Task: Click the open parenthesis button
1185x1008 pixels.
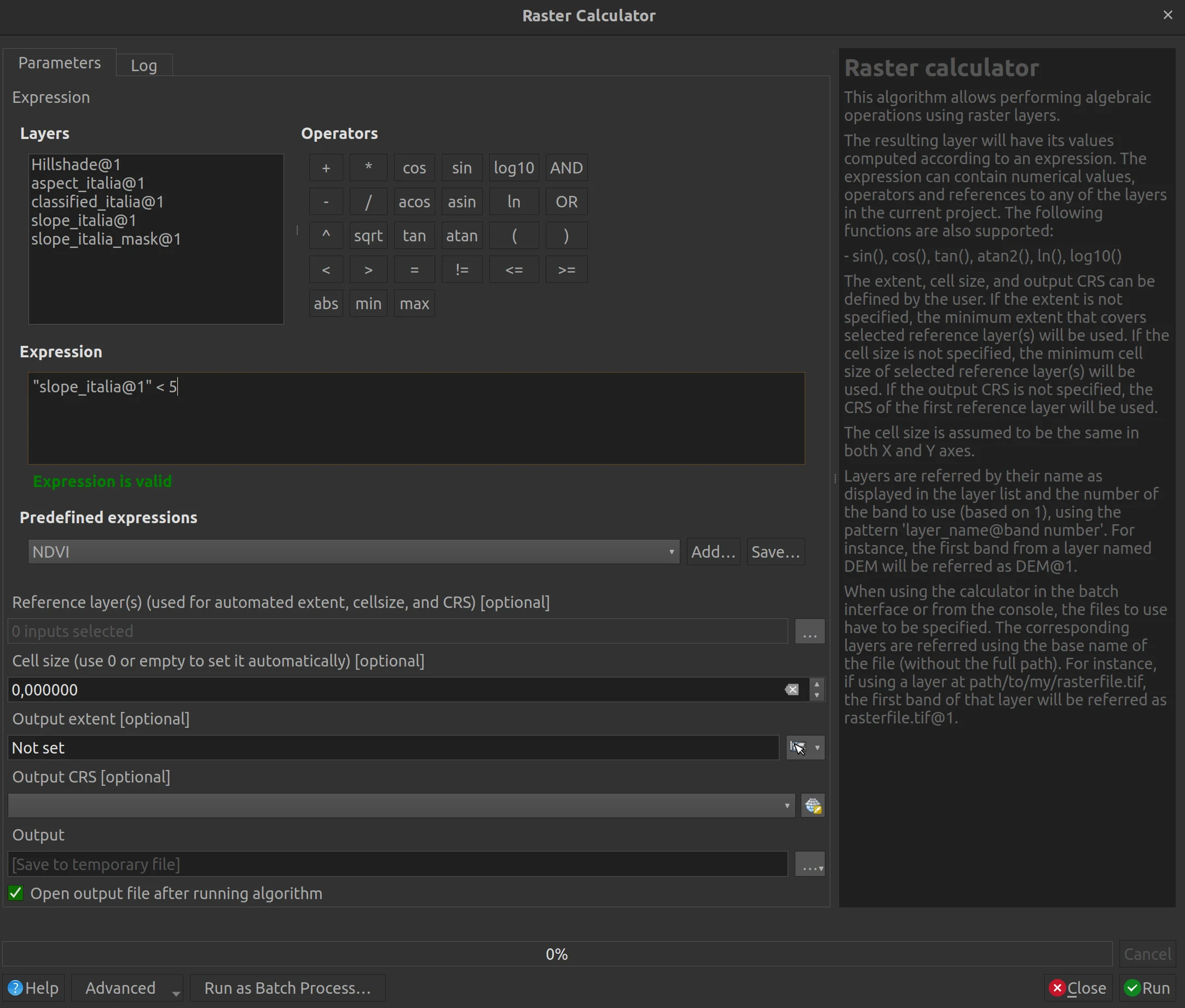Action: (x=514, y=235)
